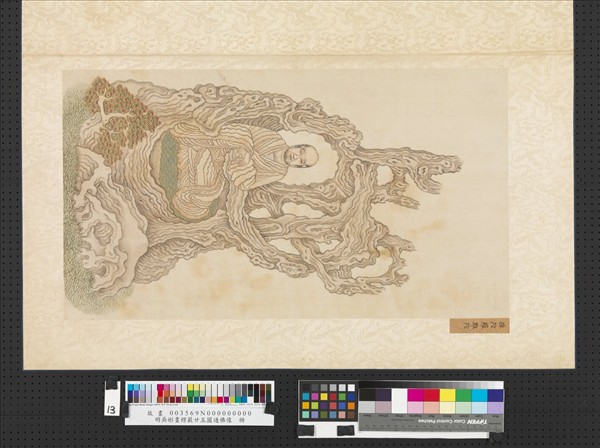Select the narrow color strip above the catalog label
This screenshot has width=600, height=448.
[198, 392]
